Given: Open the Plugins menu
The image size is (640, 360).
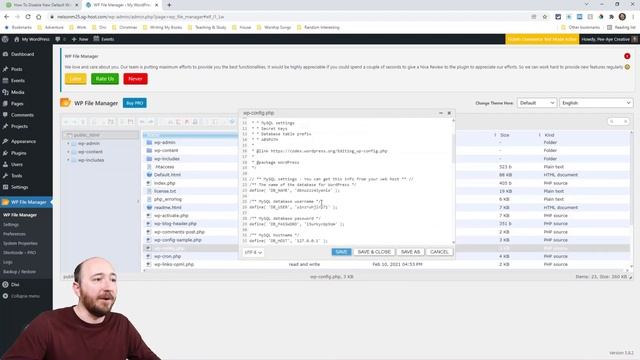Looking at the screenshot, I should 18,153.
